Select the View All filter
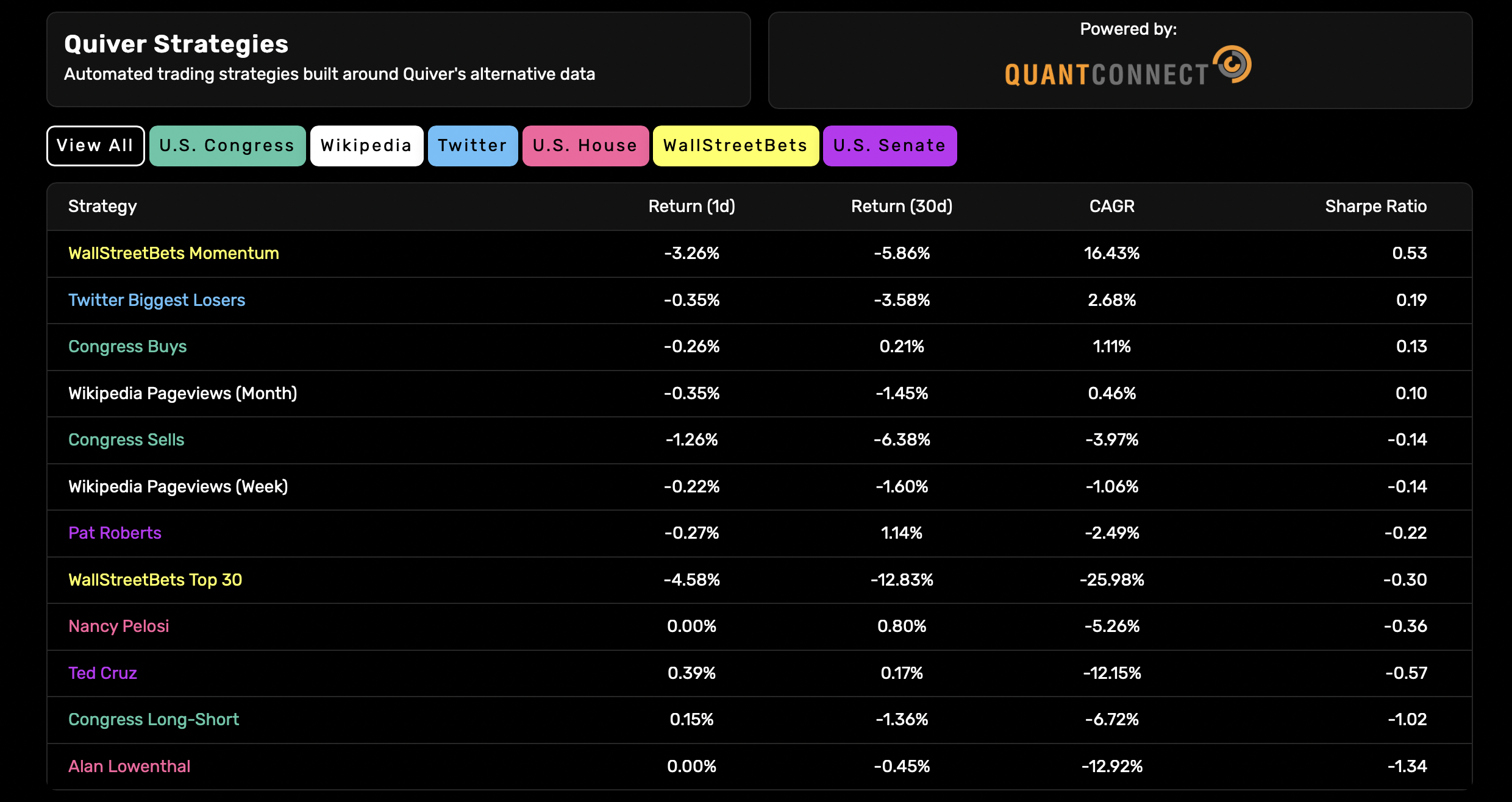 (x=95, y=146)
